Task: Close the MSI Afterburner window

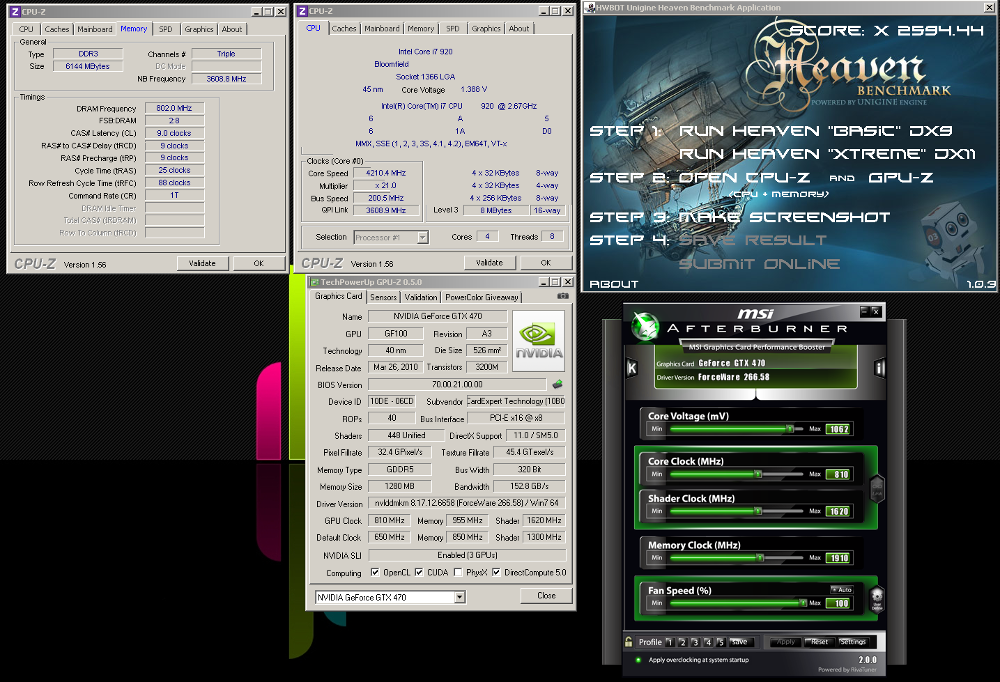Action: coord(876,311)
